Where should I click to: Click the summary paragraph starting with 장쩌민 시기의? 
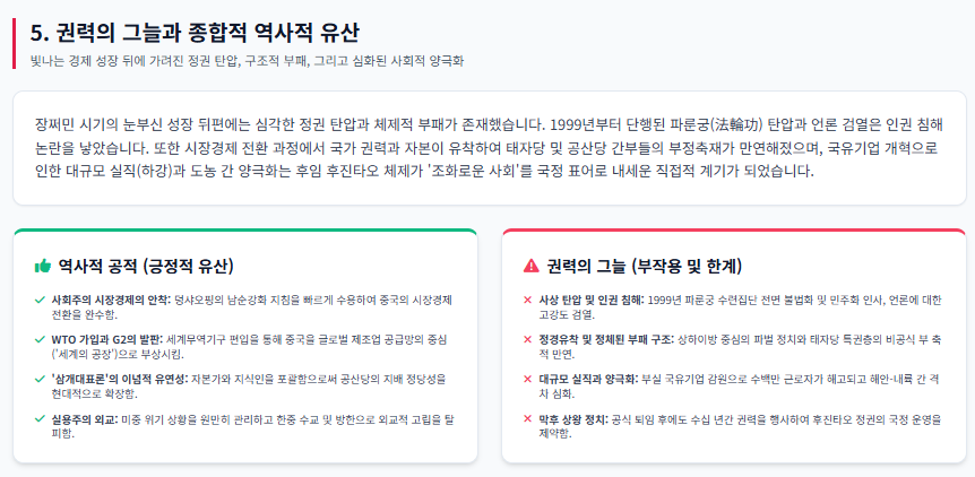tap(489, 148)
